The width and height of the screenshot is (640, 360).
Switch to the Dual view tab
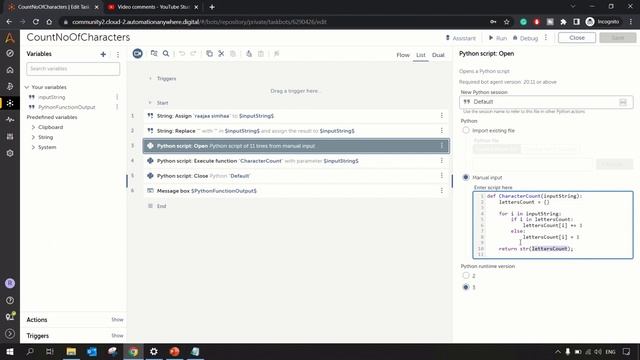click(x=438, y=55)
